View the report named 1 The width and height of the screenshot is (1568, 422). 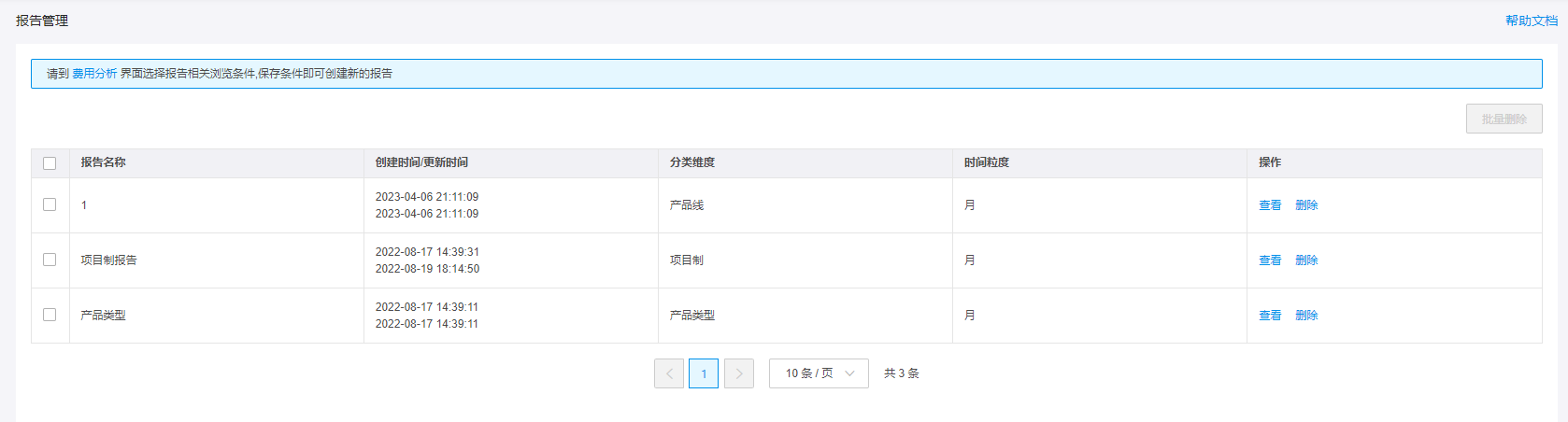1270,205
